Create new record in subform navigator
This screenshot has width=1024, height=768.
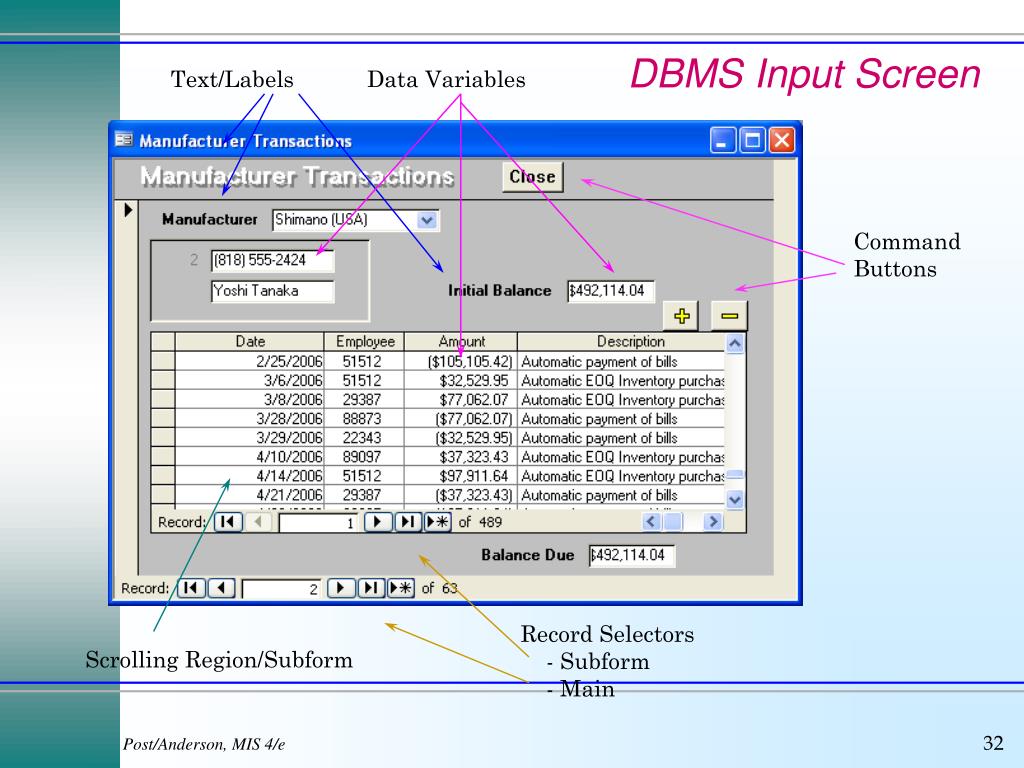(x=438, y=522)
